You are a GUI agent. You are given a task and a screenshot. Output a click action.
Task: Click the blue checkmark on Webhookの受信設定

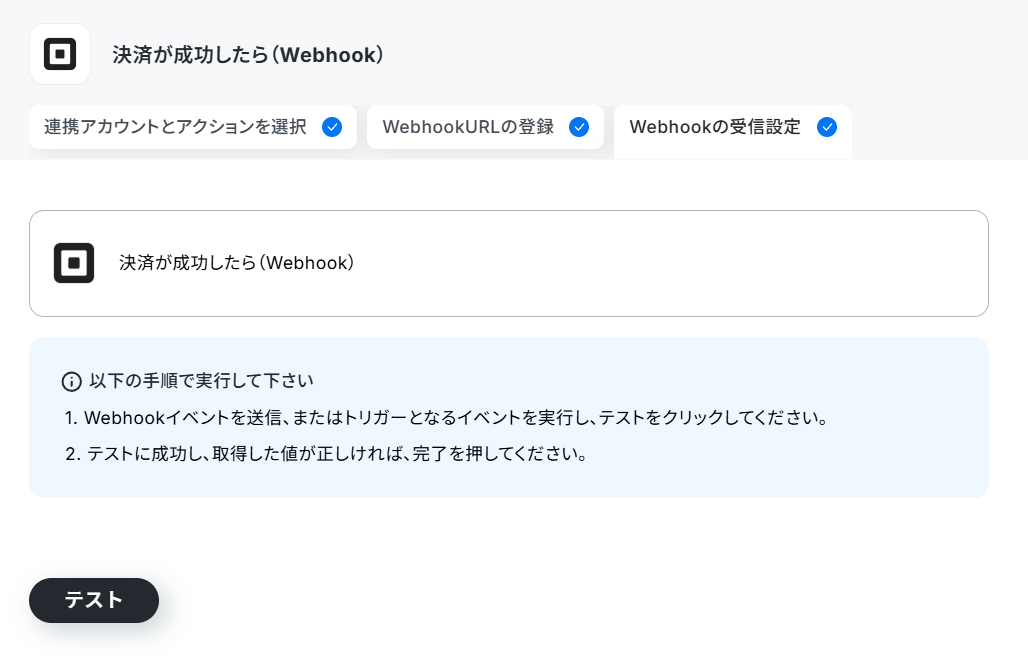[827, 127]
